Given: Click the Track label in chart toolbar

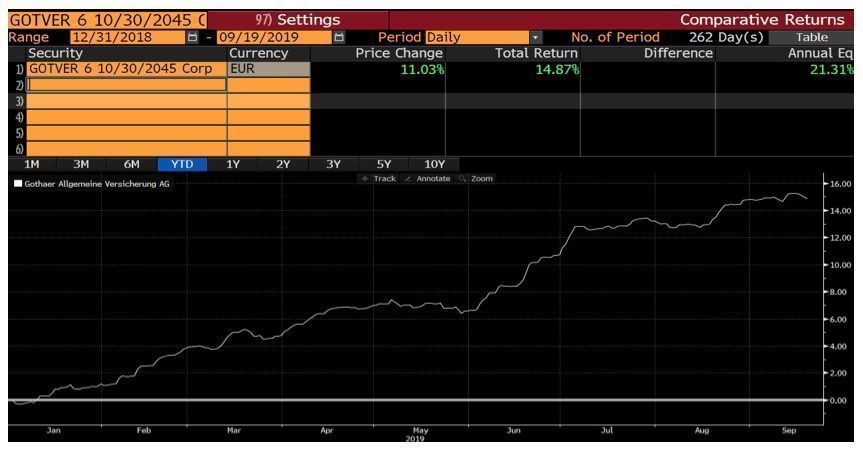Looking at the screenshot, I should (385, 179).
